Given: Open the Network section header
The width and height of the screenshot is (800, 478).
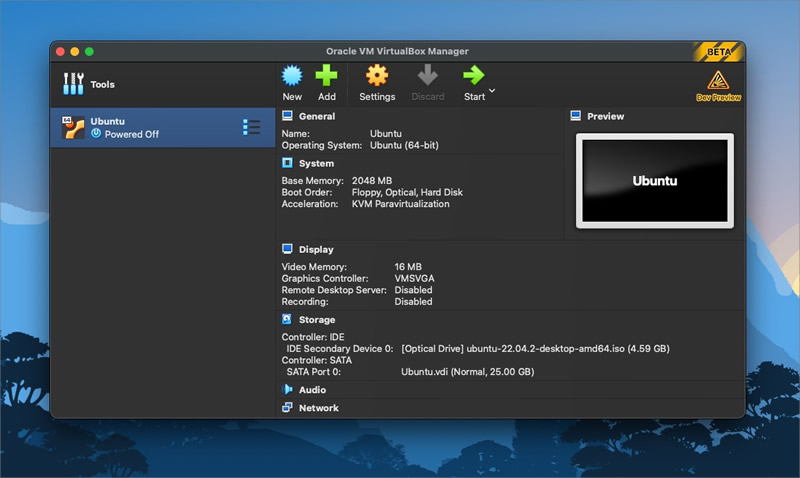Looking at the screenshot, I should [318, 408].
